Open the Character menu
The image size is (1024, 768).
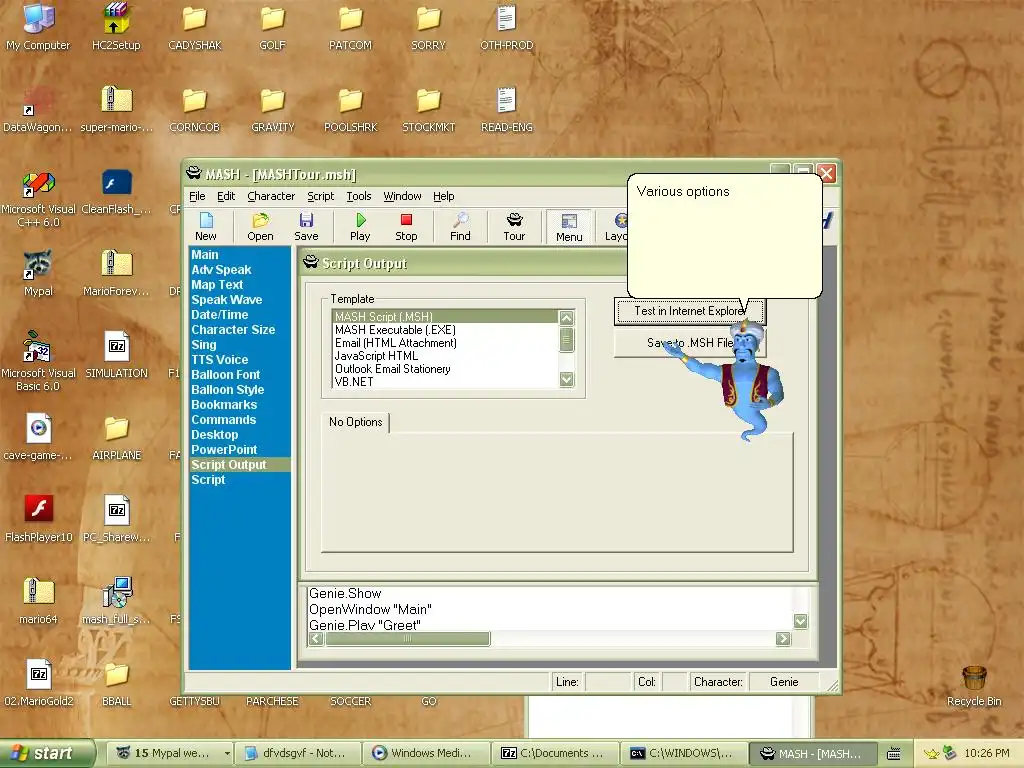[271, 196]
